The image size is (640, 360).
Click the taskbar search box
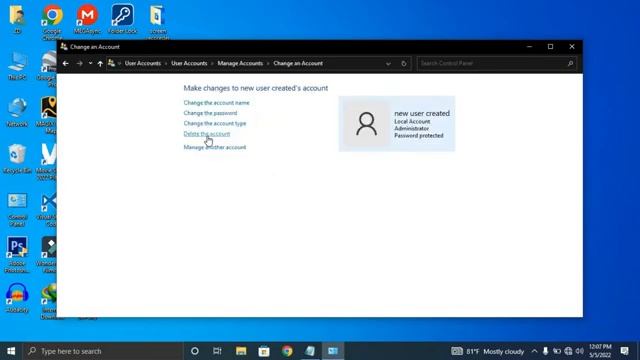pos(102,351)
